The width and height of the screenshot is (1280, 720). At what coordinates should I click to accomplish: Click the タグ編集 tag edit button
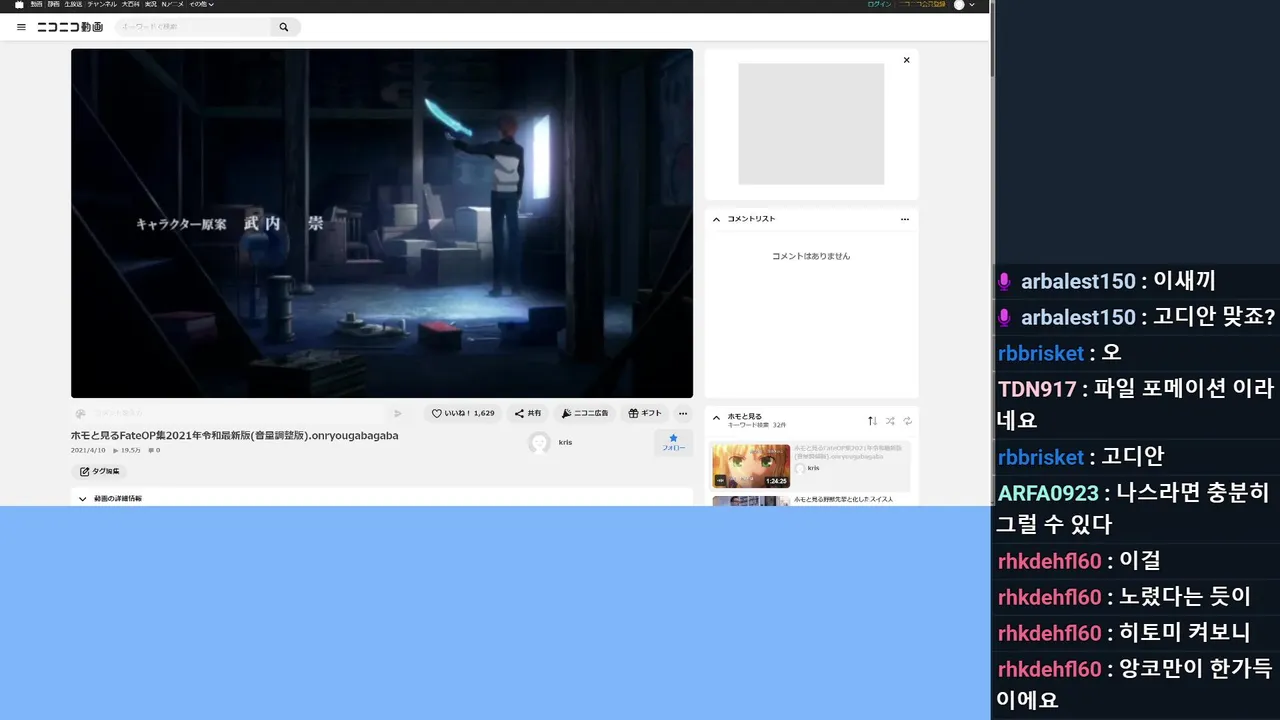coord(99,471)
